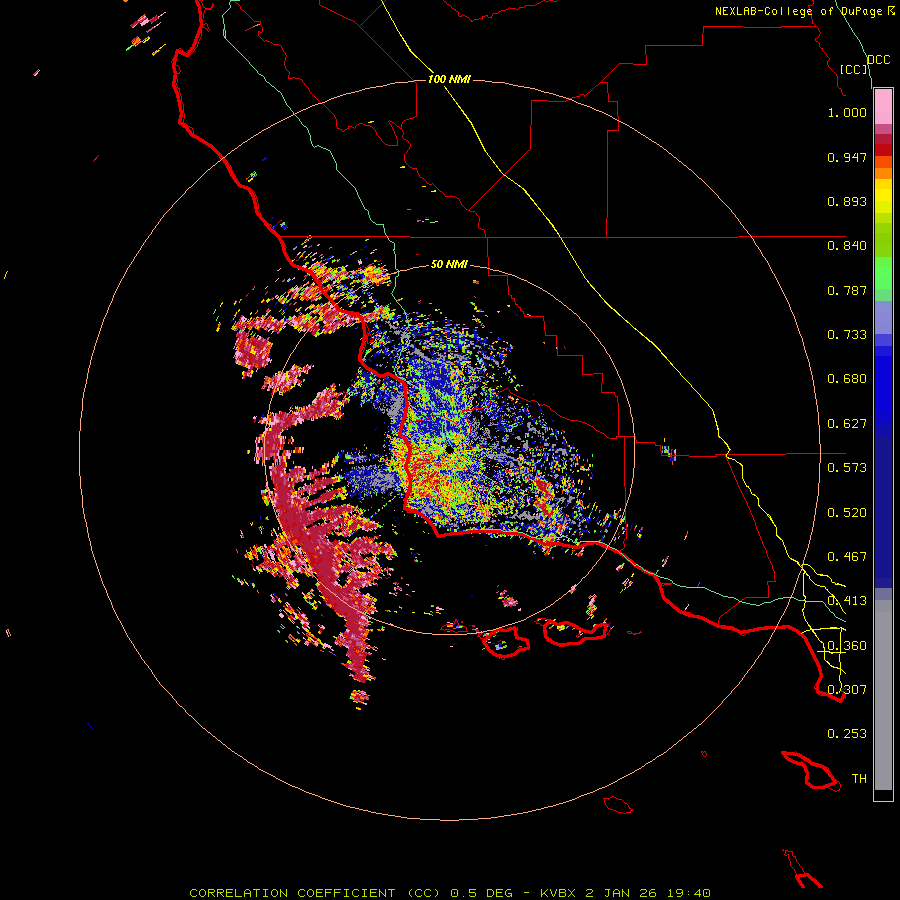Viewport: 900px width, 900px height.
Task: Click the 0.573 scale value
Action: tap(847, 468)
